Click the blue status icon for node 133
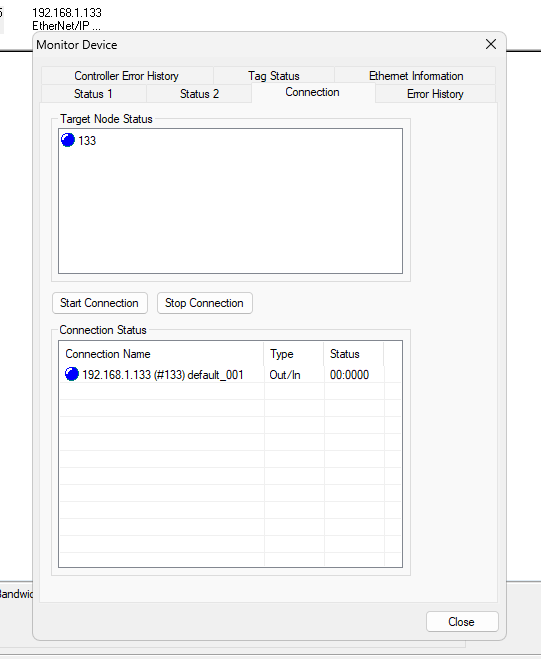The image size is (541, 659). click(68, 140)
